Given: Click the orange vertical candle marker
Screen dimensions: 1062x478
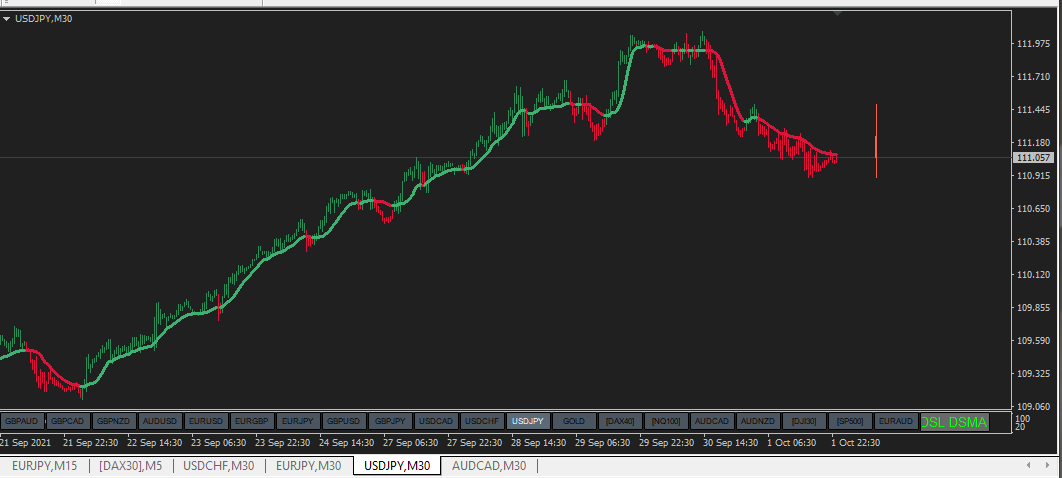Looking at the screenshot, I should pos(876,142).
